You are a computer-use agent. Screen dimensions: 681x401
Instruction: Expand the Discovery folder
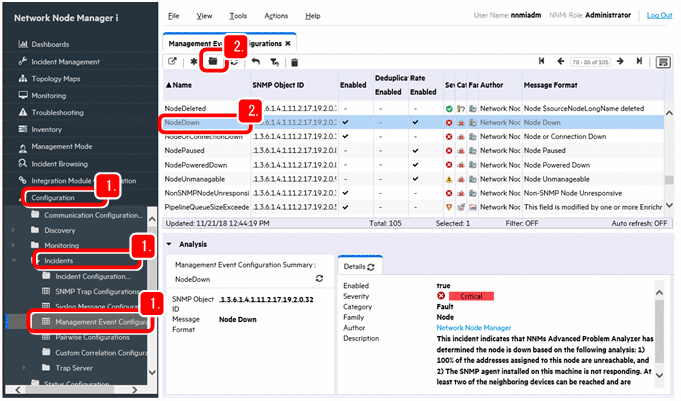pos(14,229)
